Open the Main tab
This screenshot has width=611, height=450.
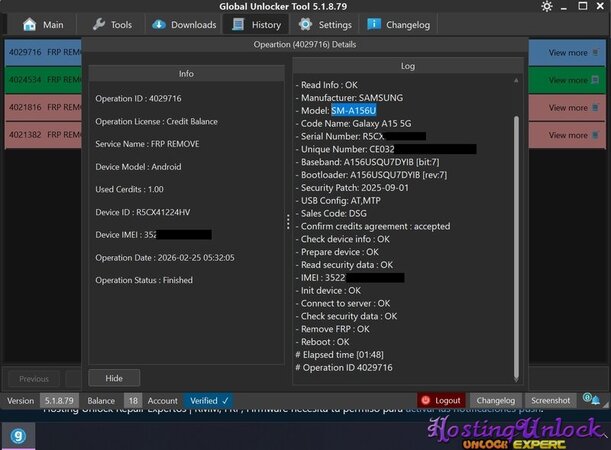tap(42, 25)
